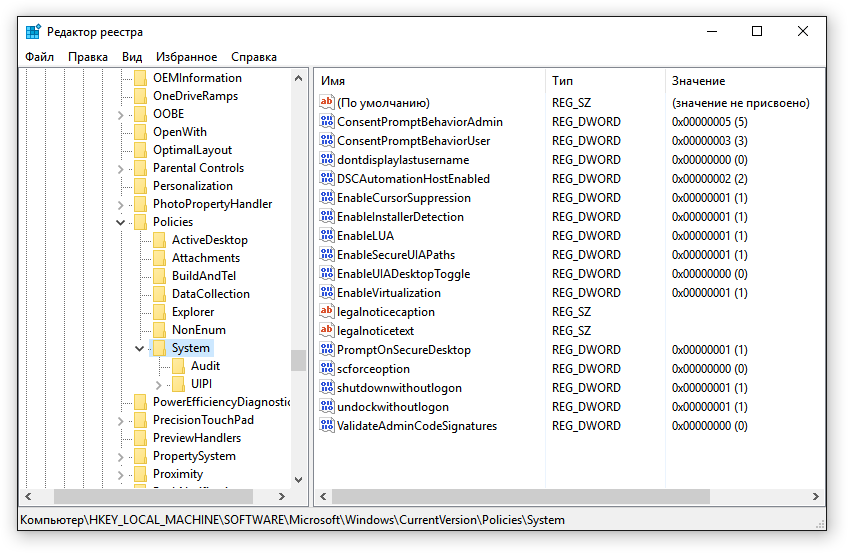Select the ActiveDesktop key
Viewport: 848px width, 553px height.
[209, 239]
